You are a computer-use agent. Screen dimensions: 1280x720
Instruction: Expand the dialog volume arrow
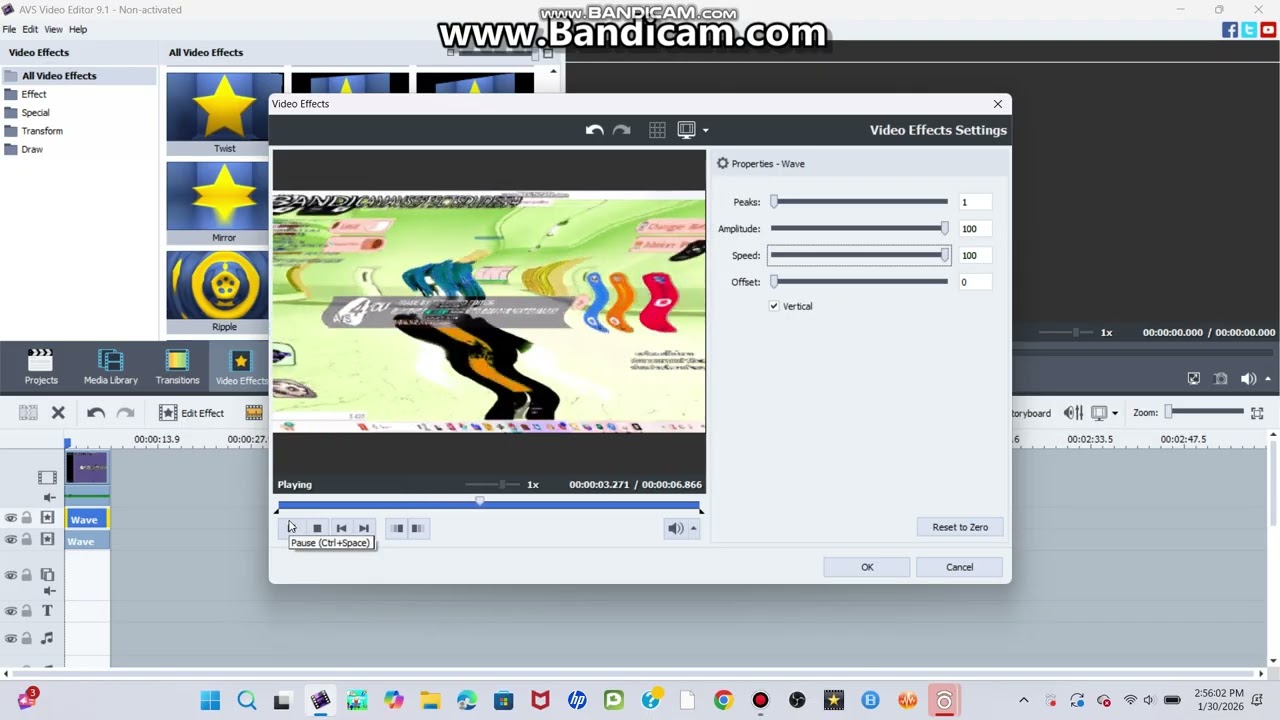(693, 528)
